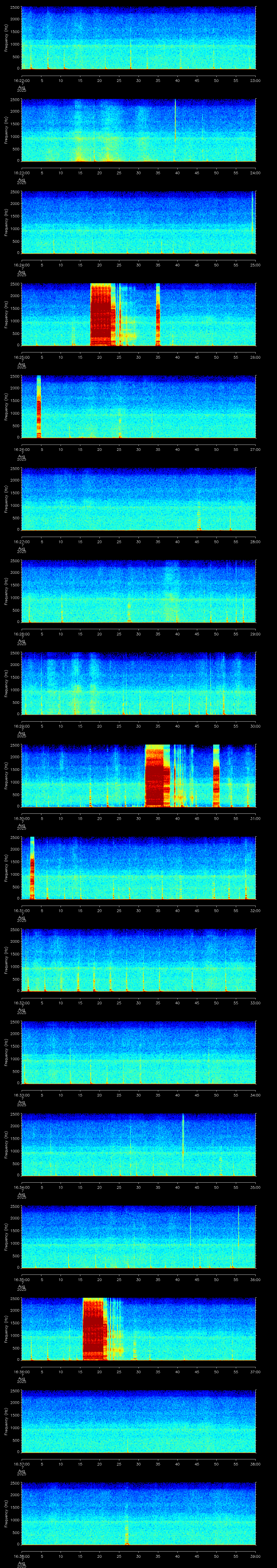Image resolution: width=277 pixels, height=1568 pixels.
Task: Select the 16:24:00 time axis label
Action: tap(21, 265)
